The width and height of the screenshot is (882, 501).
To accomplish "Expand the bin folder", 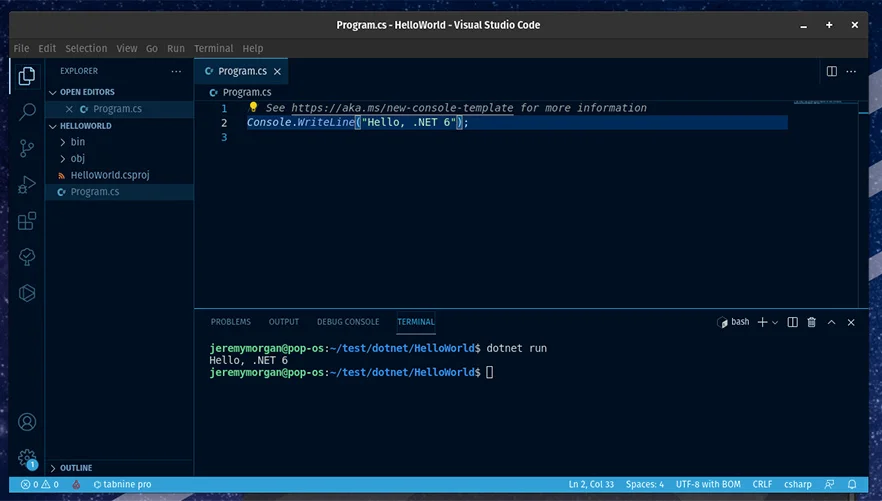I will click(77, 142).
